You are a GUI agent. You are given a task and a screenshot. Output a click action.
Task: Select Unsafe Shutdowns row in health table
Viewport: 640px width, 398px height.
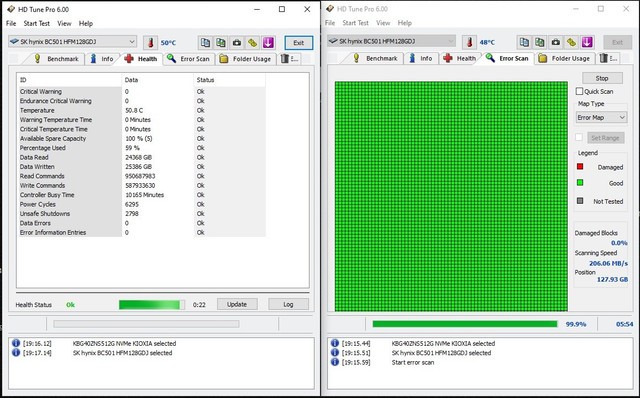click(x=142, y=213)
